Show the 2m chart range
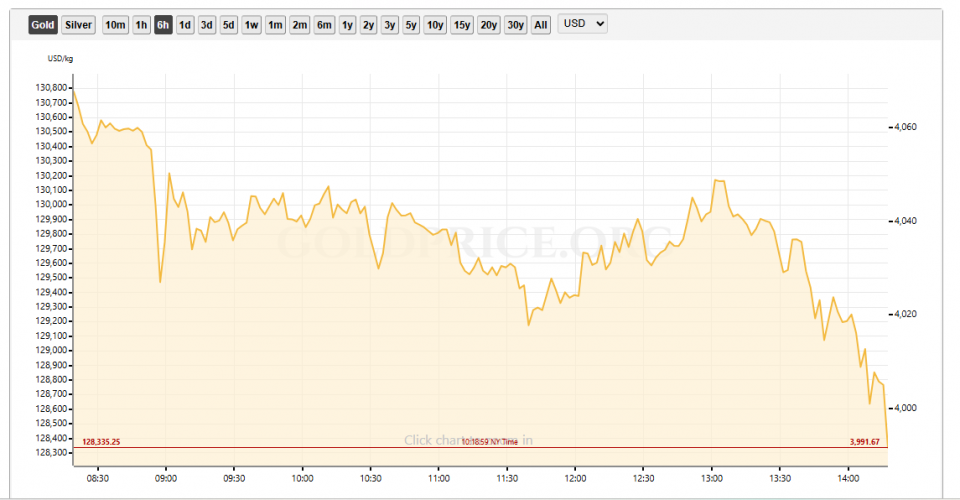The width and height of the screenshot is (960, 500). click(299, 25)
